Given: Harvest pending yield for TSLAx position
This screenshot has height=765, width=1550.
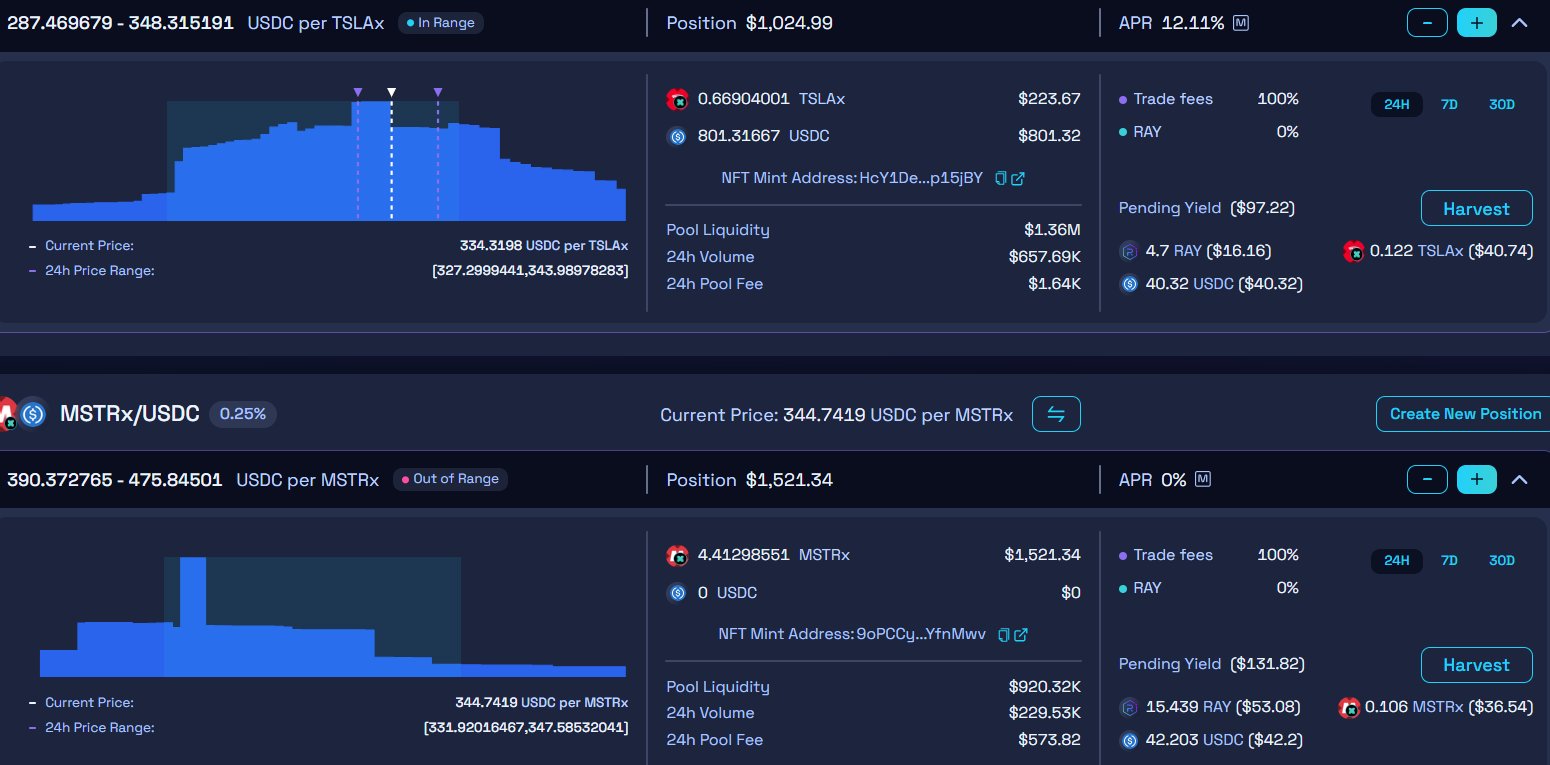Looking at the screenshot, I should point(1476,208).
